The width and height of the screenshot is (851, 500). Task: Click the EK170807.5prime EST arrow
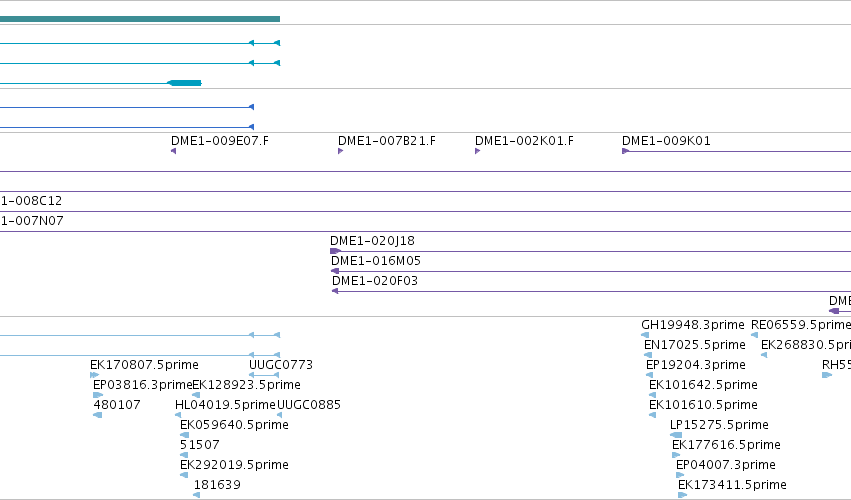pyautogui.click(x=95, y=375)
